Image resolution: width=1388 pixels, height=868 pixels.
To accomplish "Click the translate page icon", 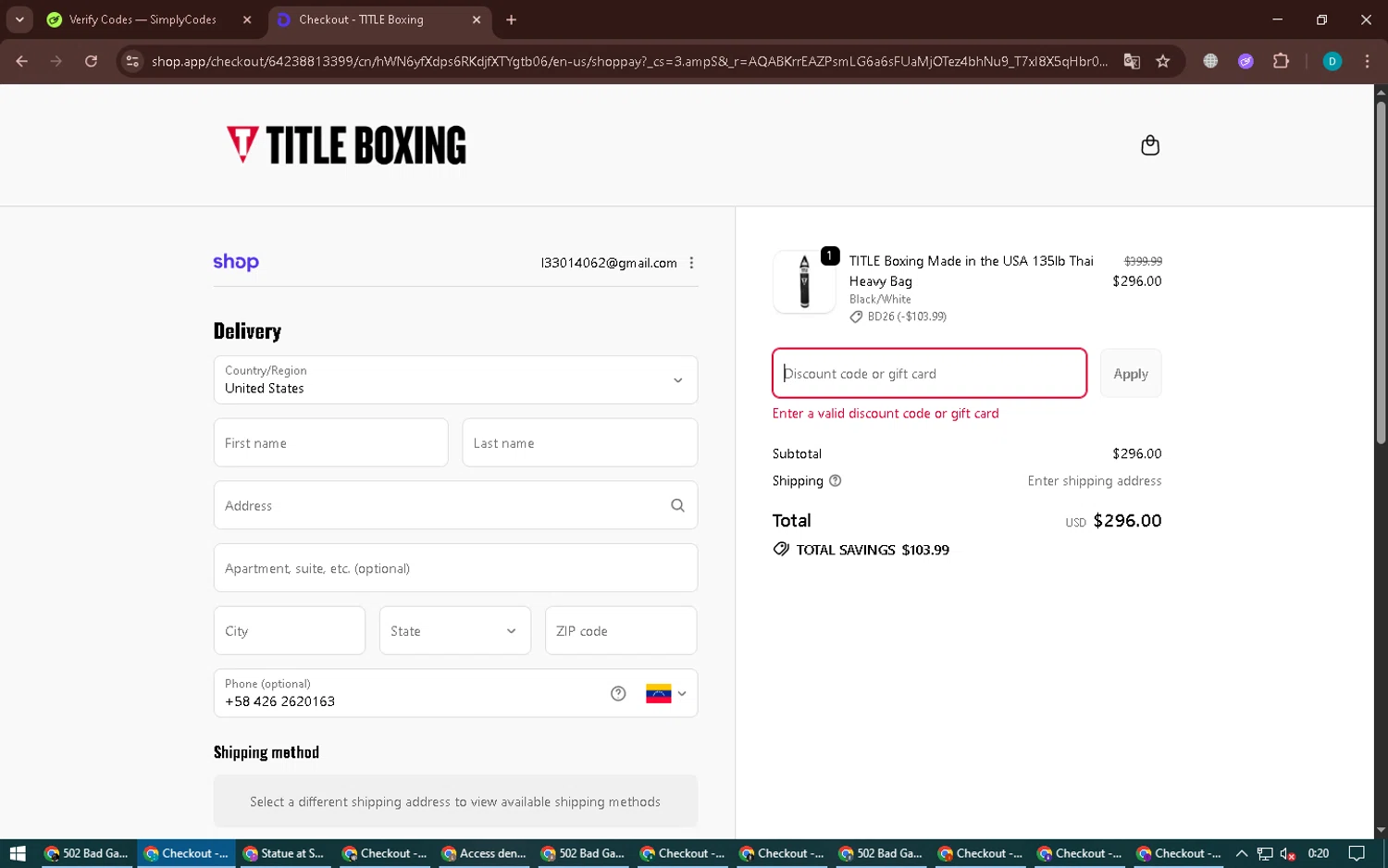I will [1132, 61].
